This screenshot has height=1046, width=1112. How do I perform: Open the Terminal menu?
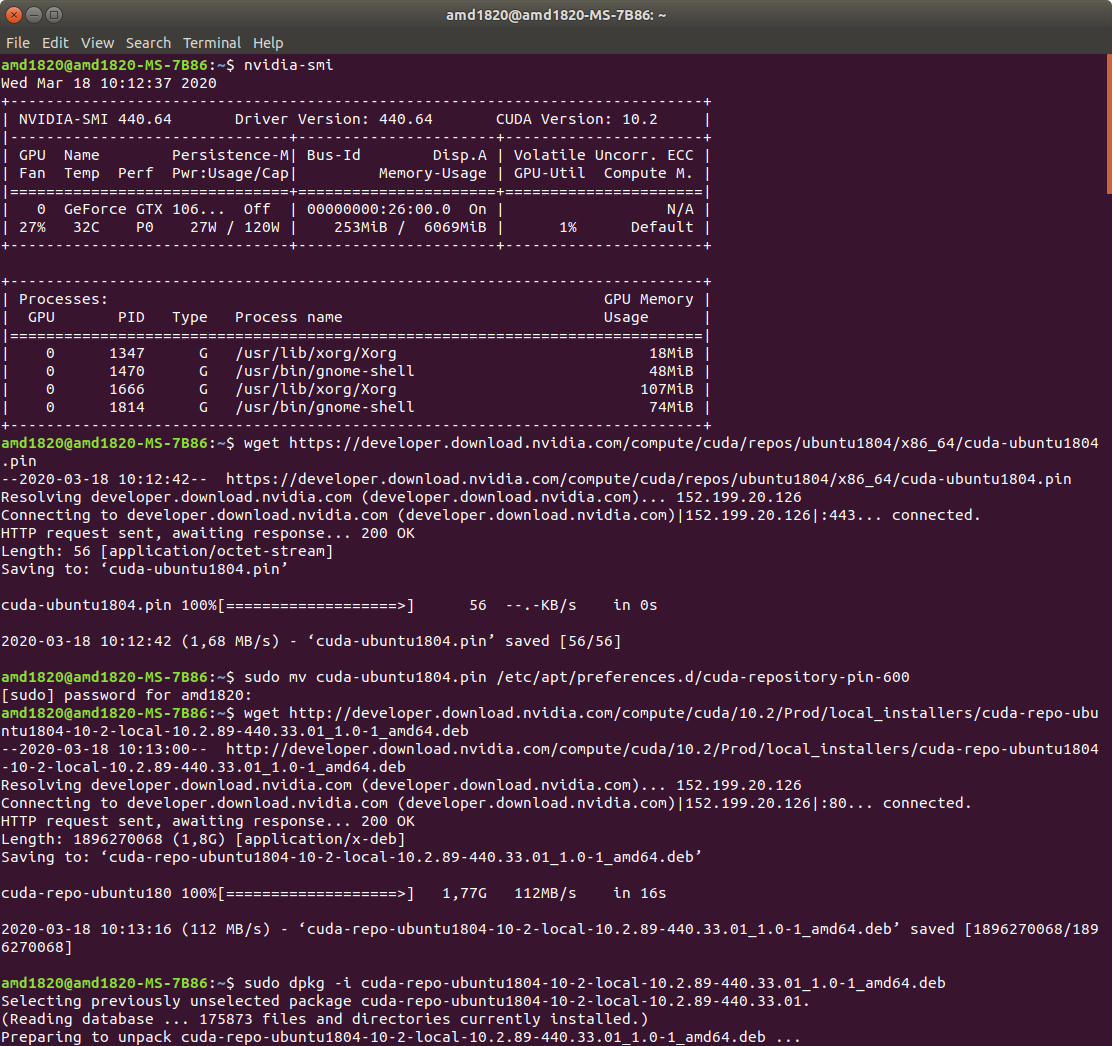click(x=211, y=43)
